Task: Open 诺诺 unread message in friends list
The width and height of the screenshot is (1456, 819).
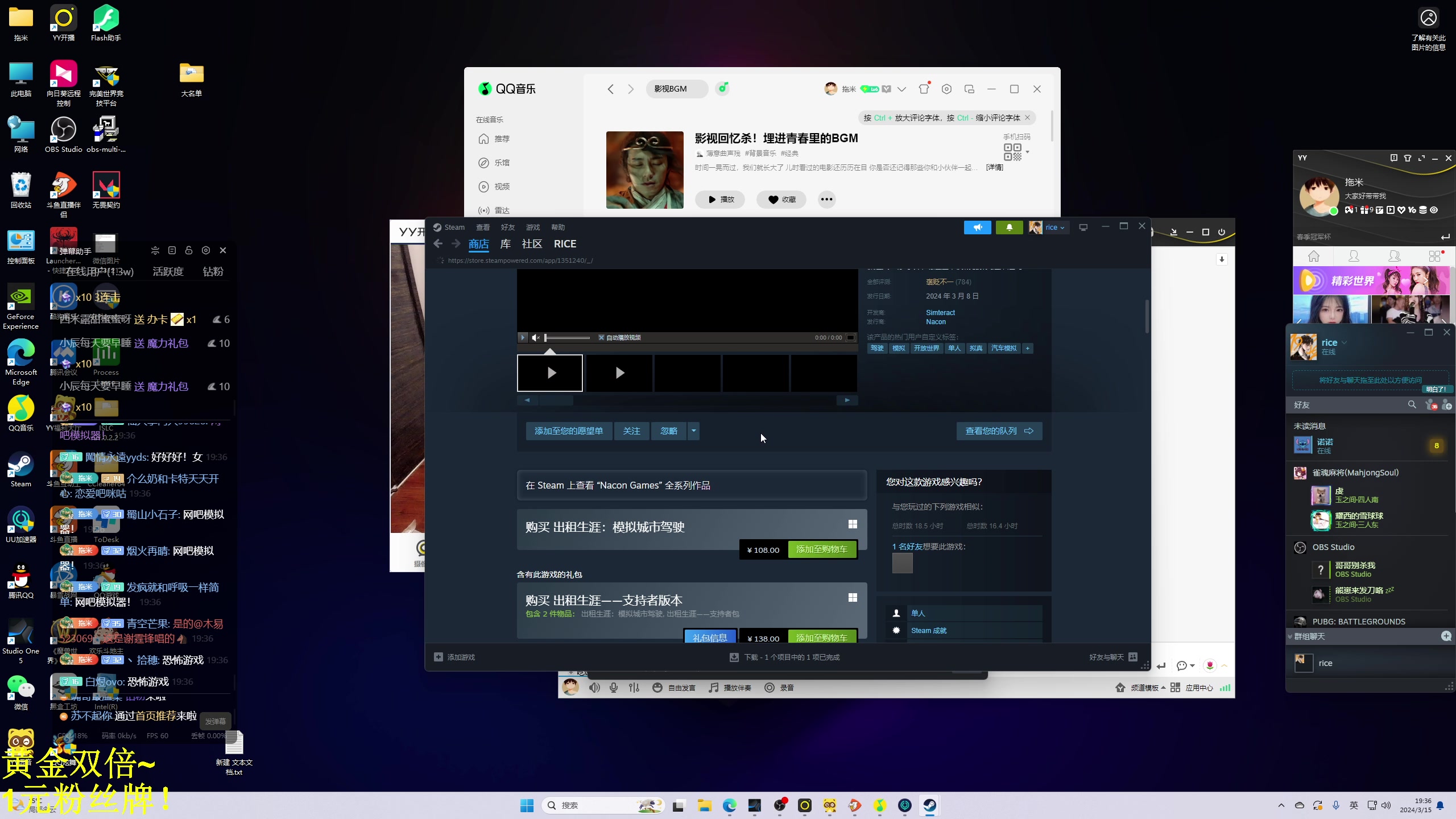Action: [1370, 445]
